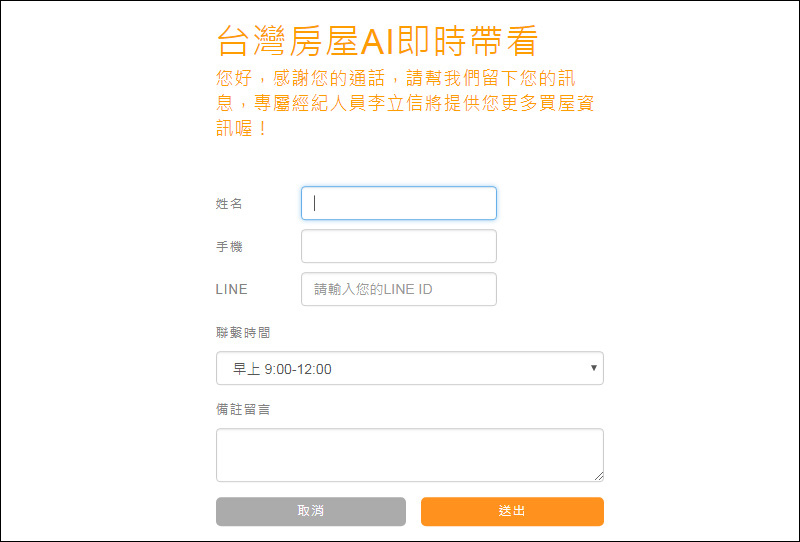800x542 pixels.
Task: Click the 備註留言 label
Action: 243,409
